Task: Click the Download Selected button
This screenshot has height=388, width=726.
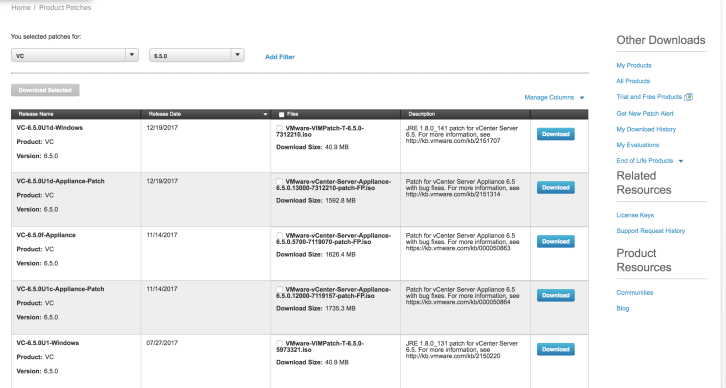Action: pyautogui.click(x=45, y=90)
